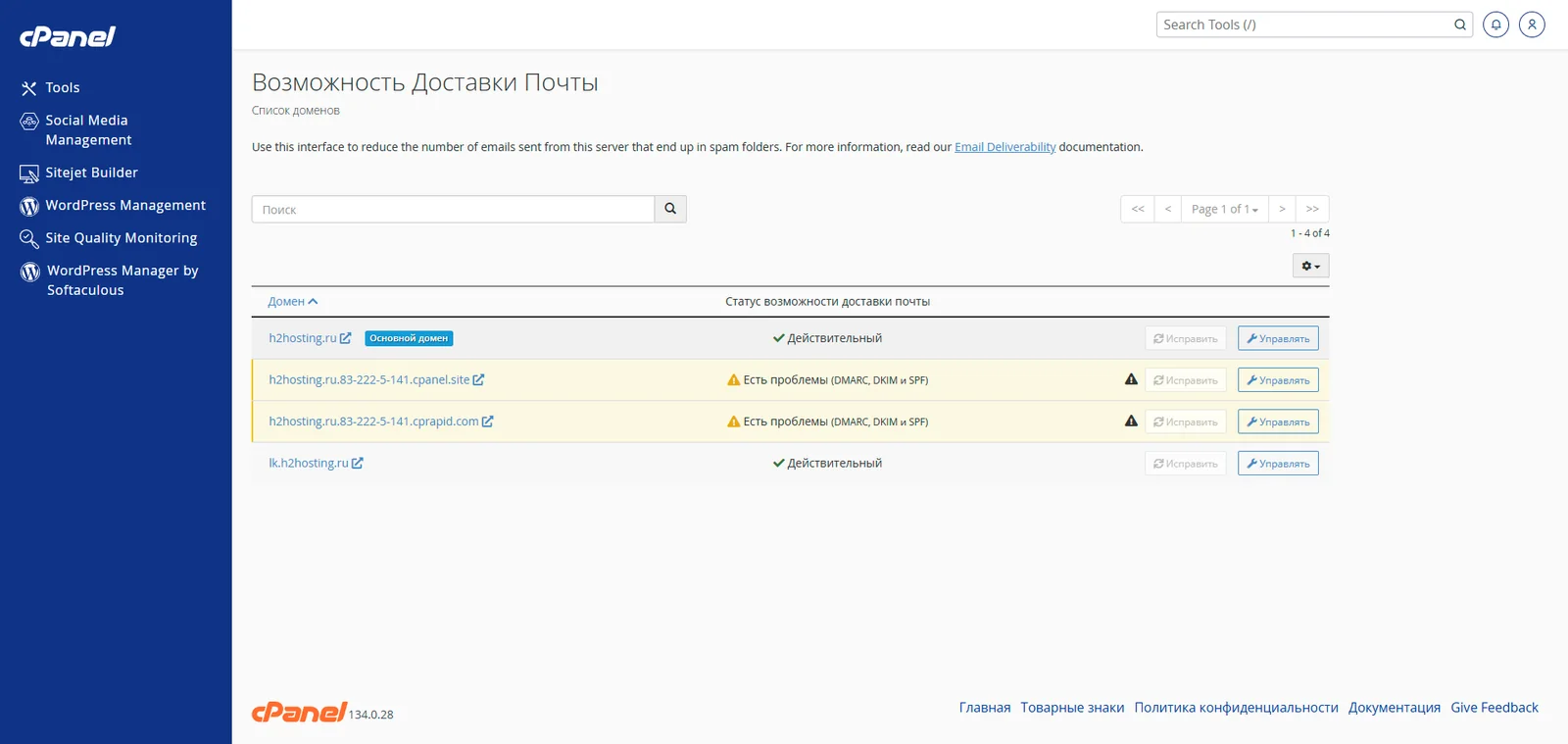Open the lk.h2hosting.ru domain link
This screenshot has width=1568, height=744.
309,463
